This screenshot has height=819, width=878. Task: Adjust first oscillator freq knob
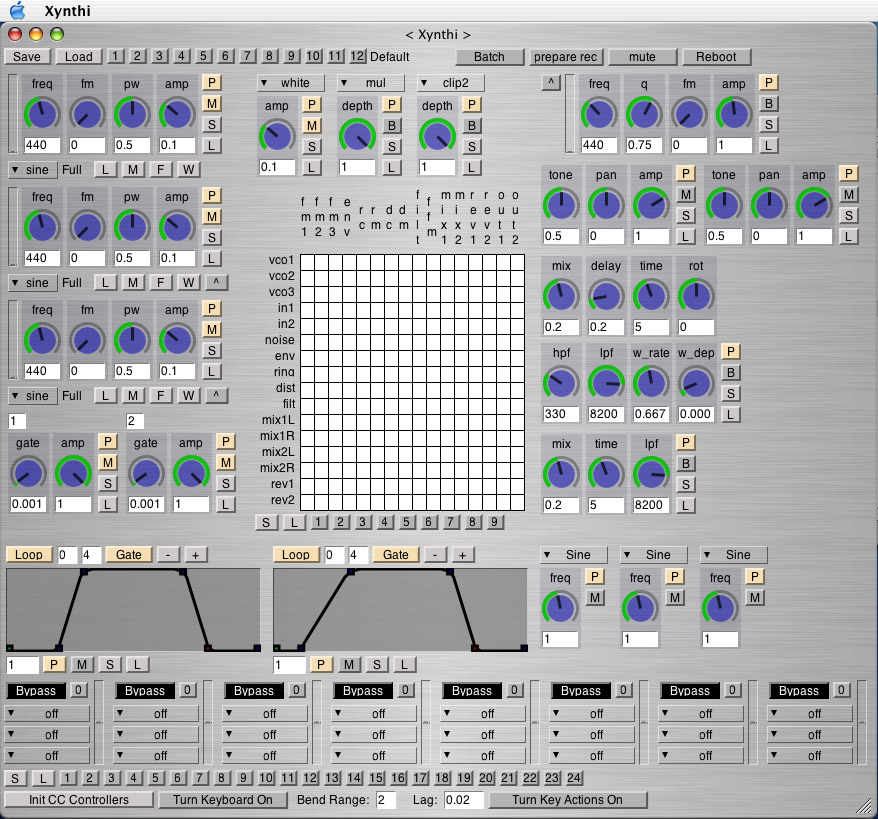42,114
